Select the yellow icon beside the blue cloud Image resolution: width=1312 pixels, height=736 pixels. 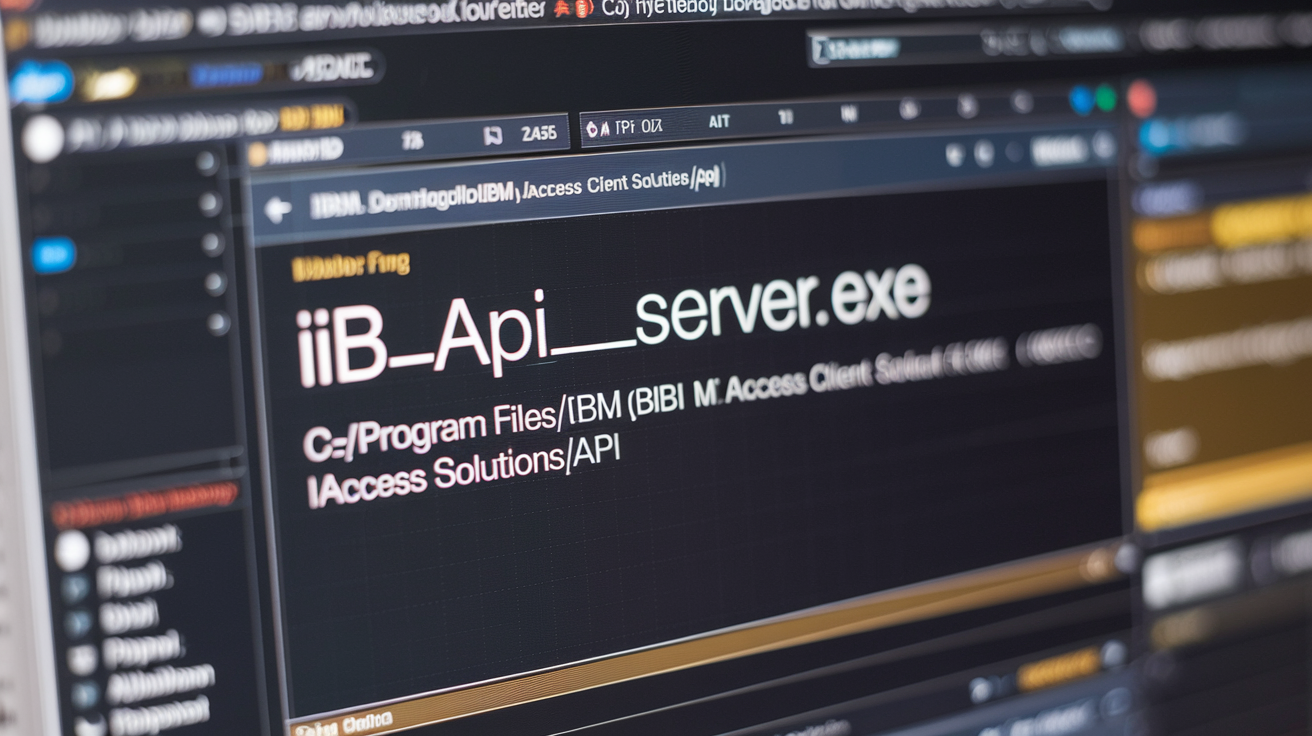click(110, 84)
